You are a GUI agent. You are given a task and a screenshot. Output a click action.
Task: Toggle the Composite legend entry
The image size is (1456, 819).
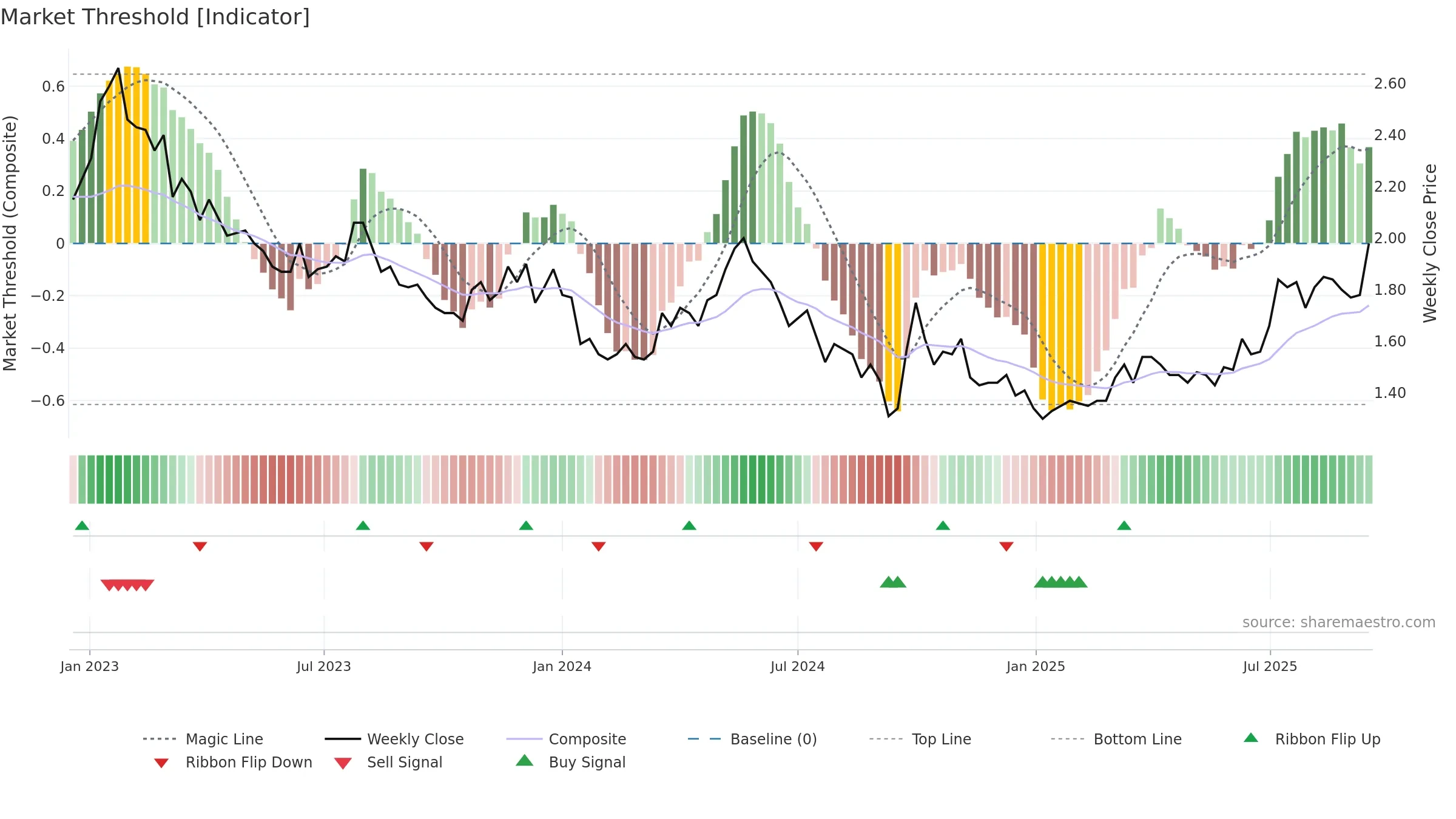point(566,739)
